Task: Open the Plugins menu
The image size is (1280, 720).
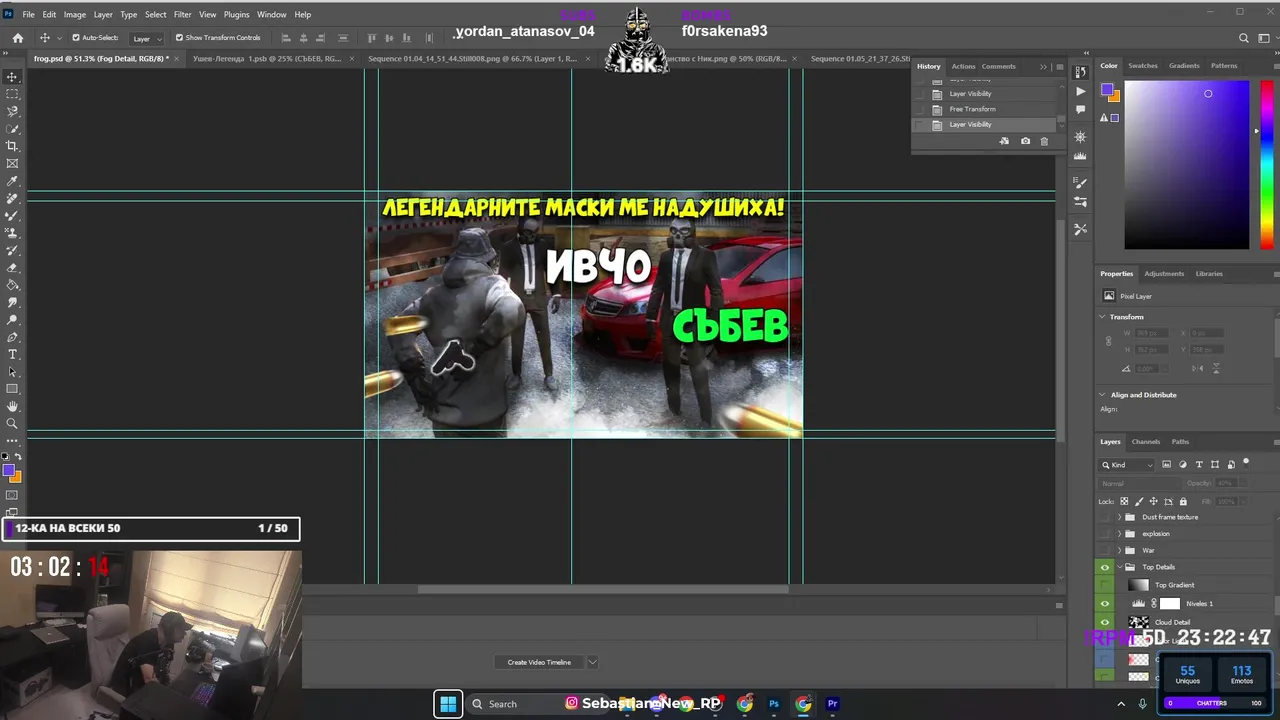Action: tap(237, 15)
